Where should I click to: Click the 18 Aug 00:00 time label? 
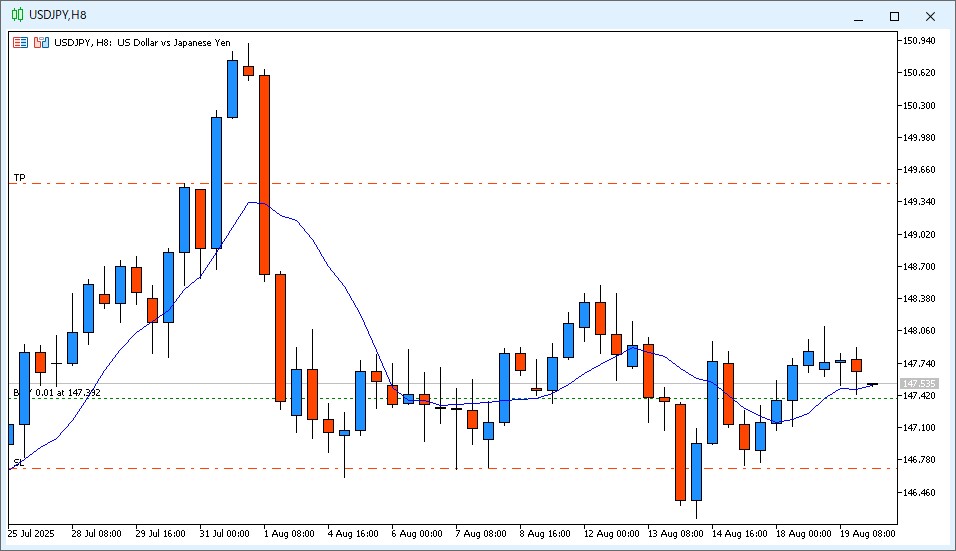[x=804, y=534]
